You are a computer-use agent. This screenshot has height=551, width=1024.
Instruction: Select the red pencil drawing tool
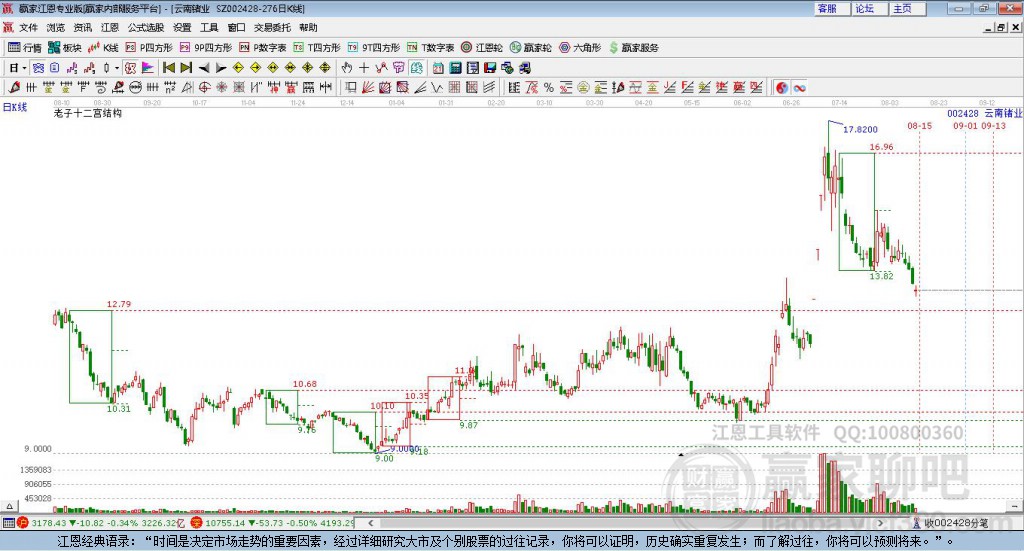pos(14,87)
